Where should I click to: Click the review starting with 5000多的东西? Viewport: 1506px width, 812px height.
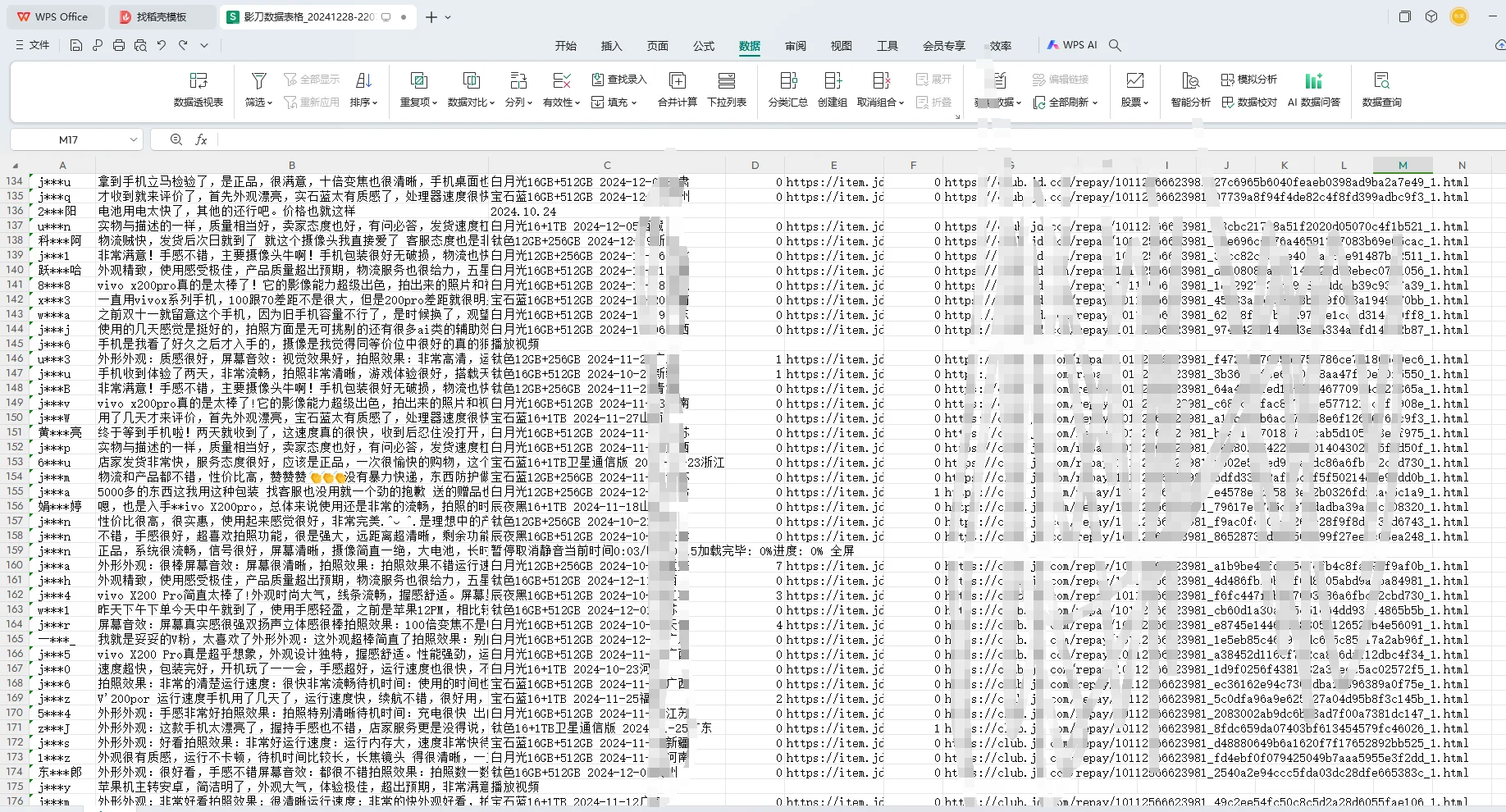pyautogui.click(x=292, y=492)
